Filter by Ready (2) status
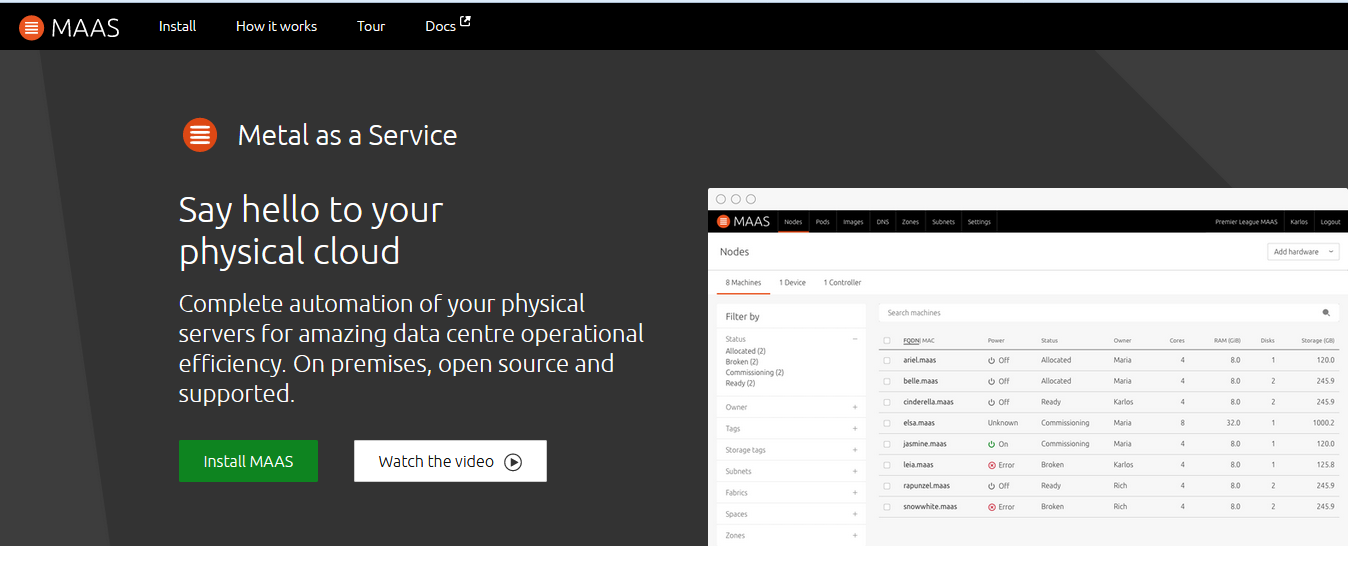This screenshot has width=1348, height=572. (x=740, y=384)
